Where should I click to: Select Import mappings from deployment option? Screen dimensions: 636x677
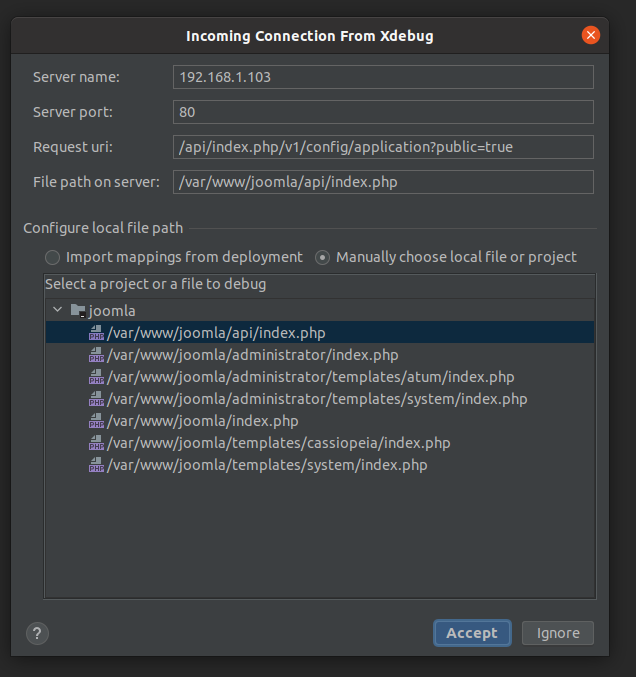coord(53,257)
